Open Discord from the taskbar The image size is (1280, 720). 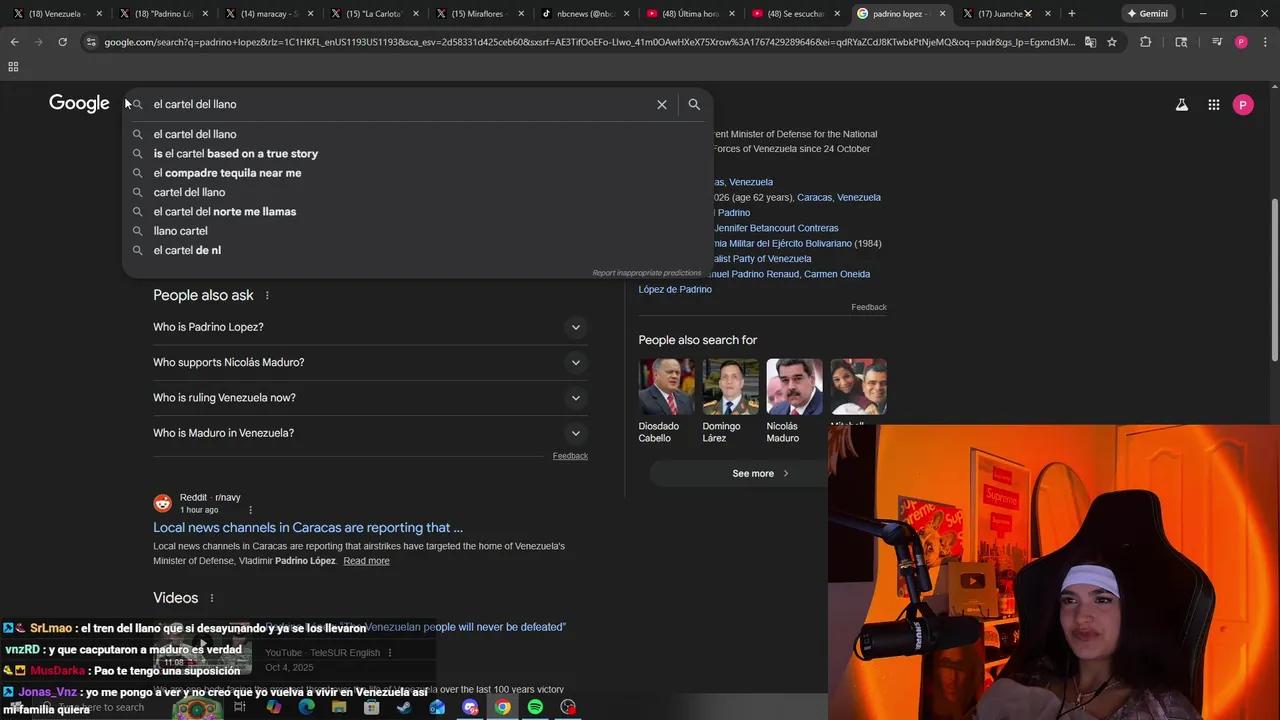[x=470, y=707]
